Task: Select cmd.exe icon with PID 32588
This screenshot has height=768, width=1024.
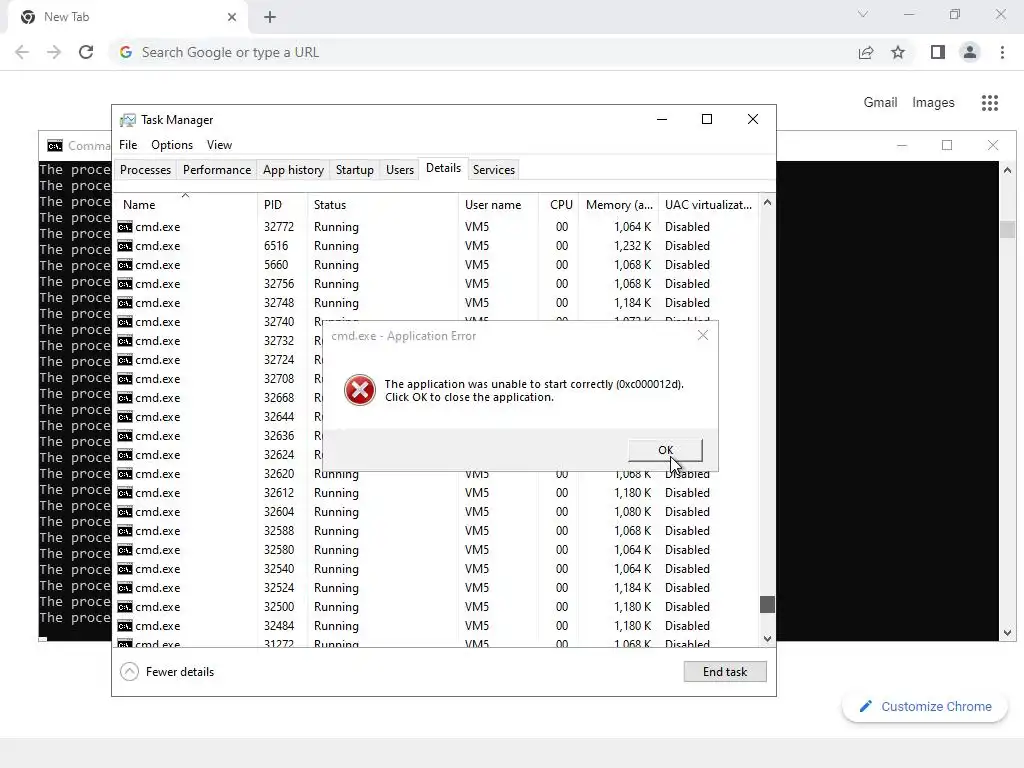Action: (125, 531)
